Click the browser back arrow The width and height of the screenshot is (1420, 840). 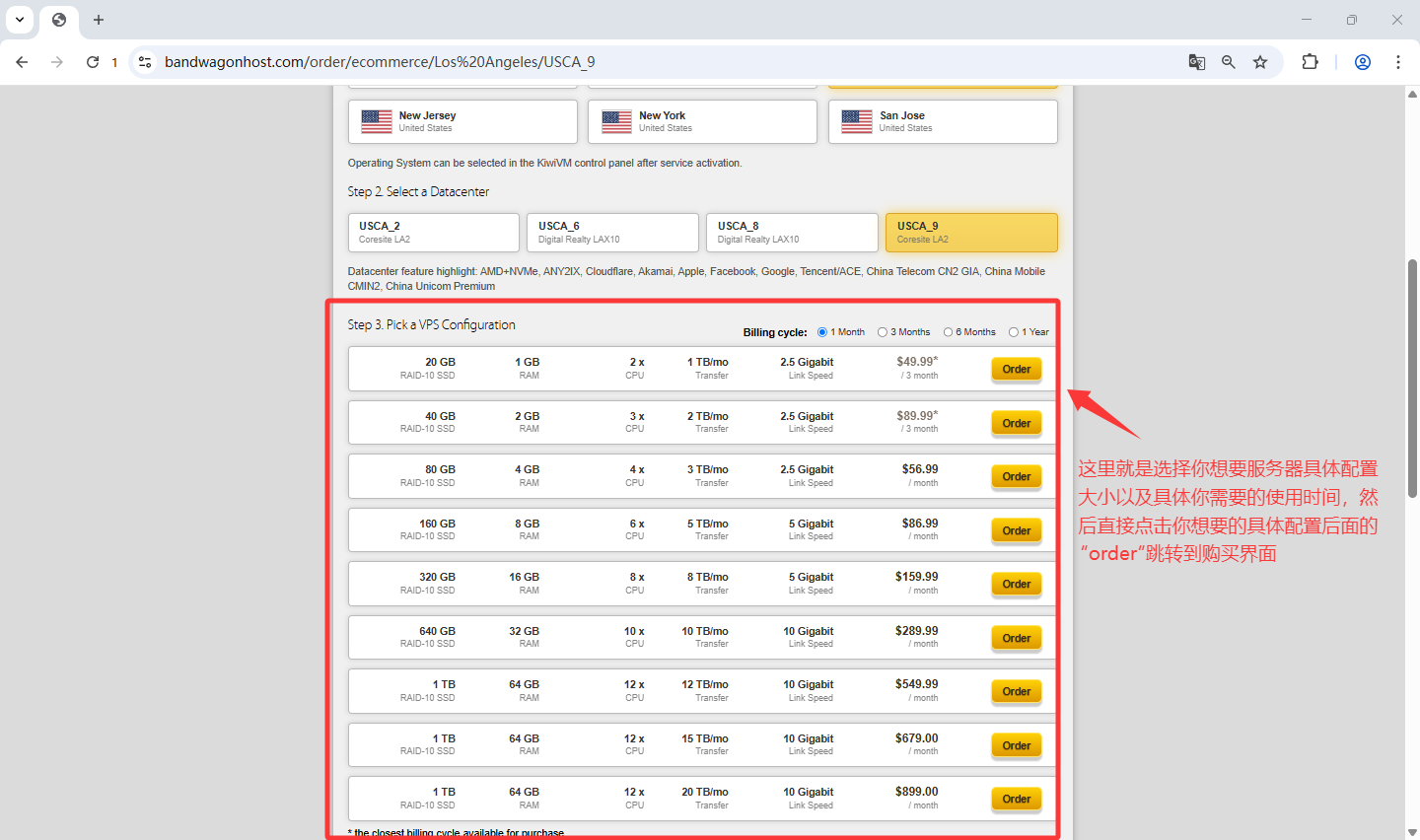(x=22, y=62)
